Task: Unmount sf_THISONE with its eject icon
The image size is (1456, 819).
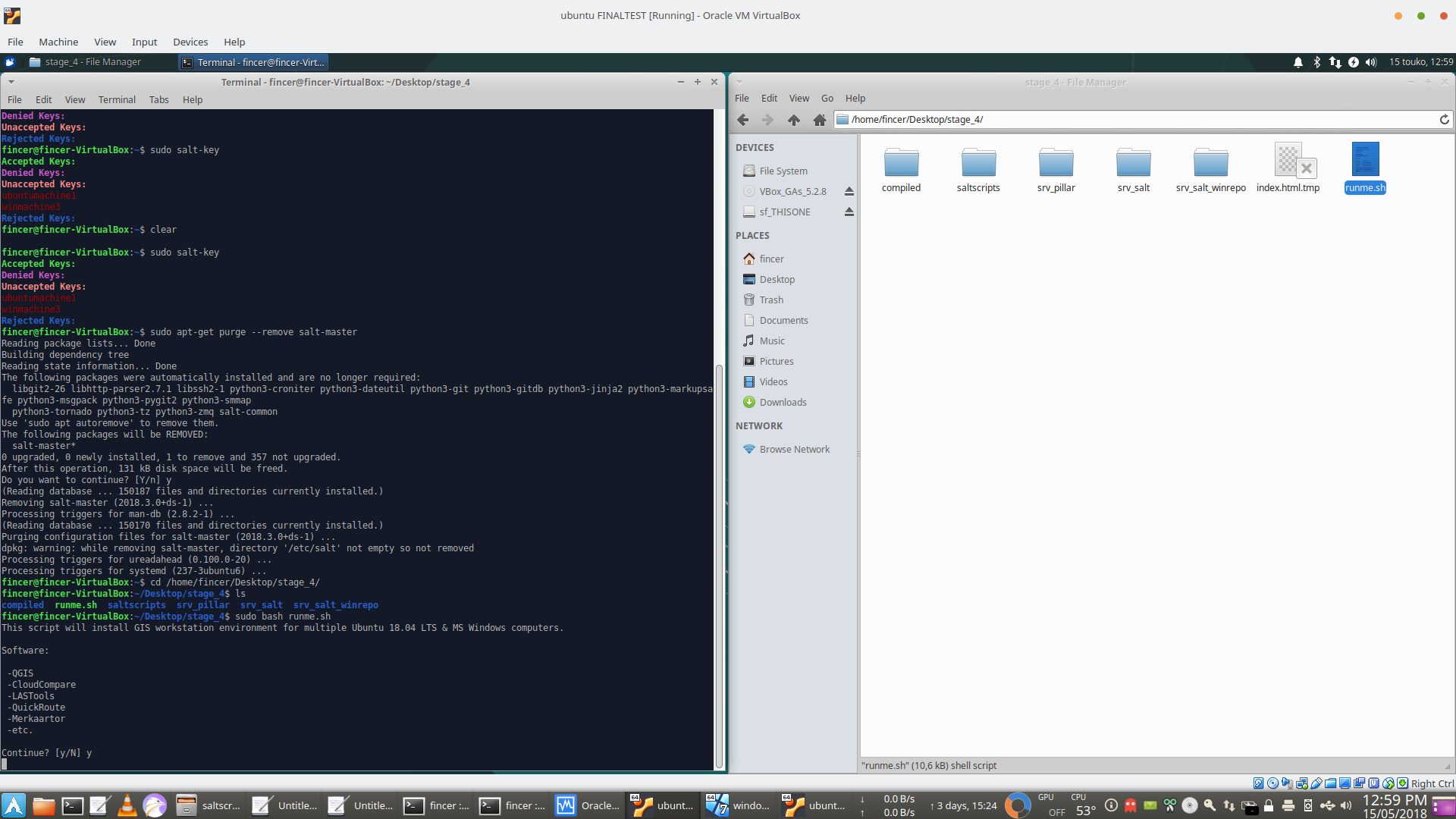Action: click(x=849, y=212)
